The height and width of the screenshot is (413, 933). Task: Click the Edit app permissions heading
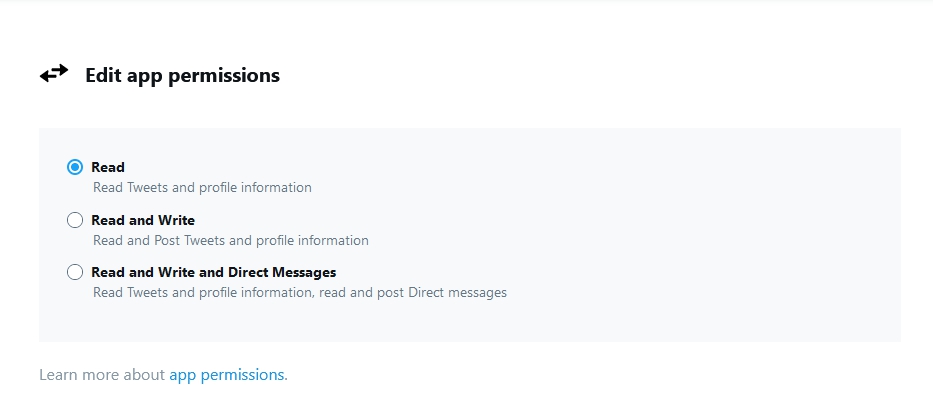pos(182,75)
